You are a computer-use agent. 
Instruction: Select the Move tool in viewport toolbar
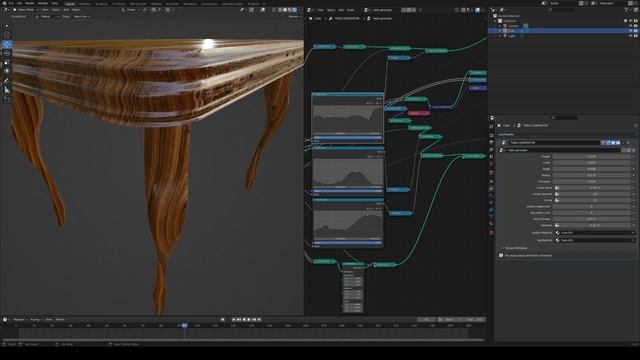(7, 44)
